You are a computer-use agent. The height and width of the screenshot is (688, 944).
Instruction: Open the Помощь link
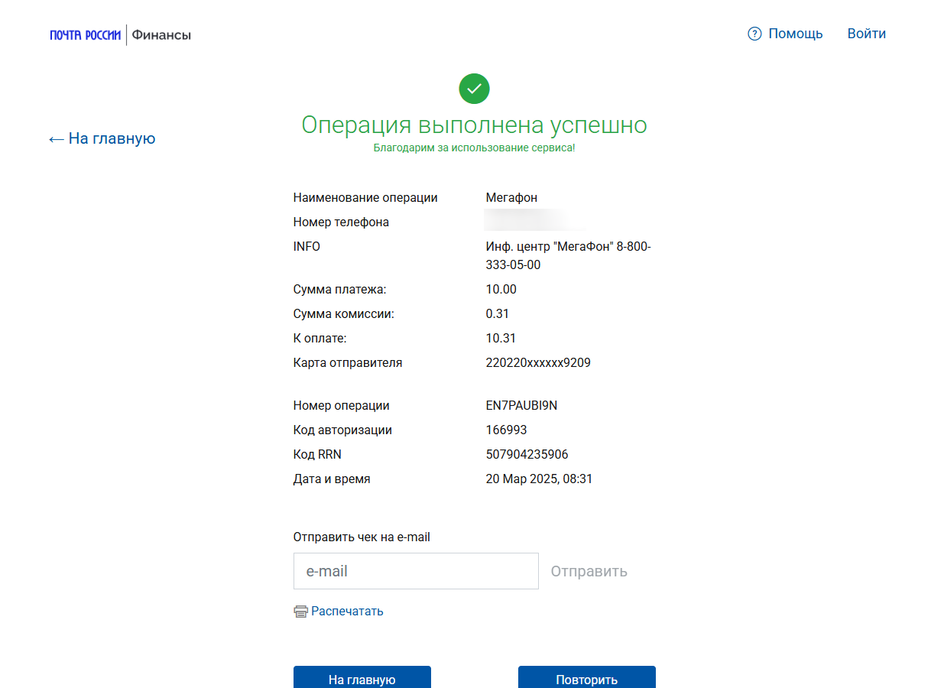(795, 34)
